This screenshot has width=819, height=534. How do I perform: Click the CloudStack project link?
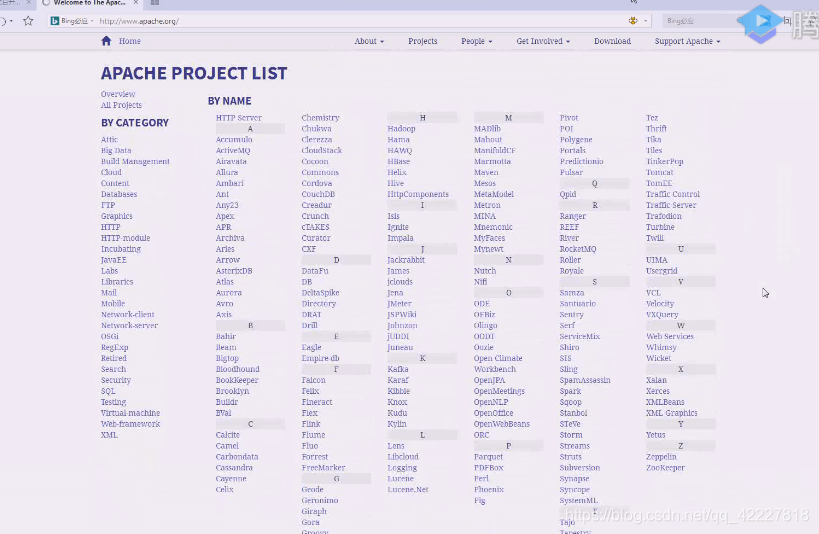tap(321, 150)
